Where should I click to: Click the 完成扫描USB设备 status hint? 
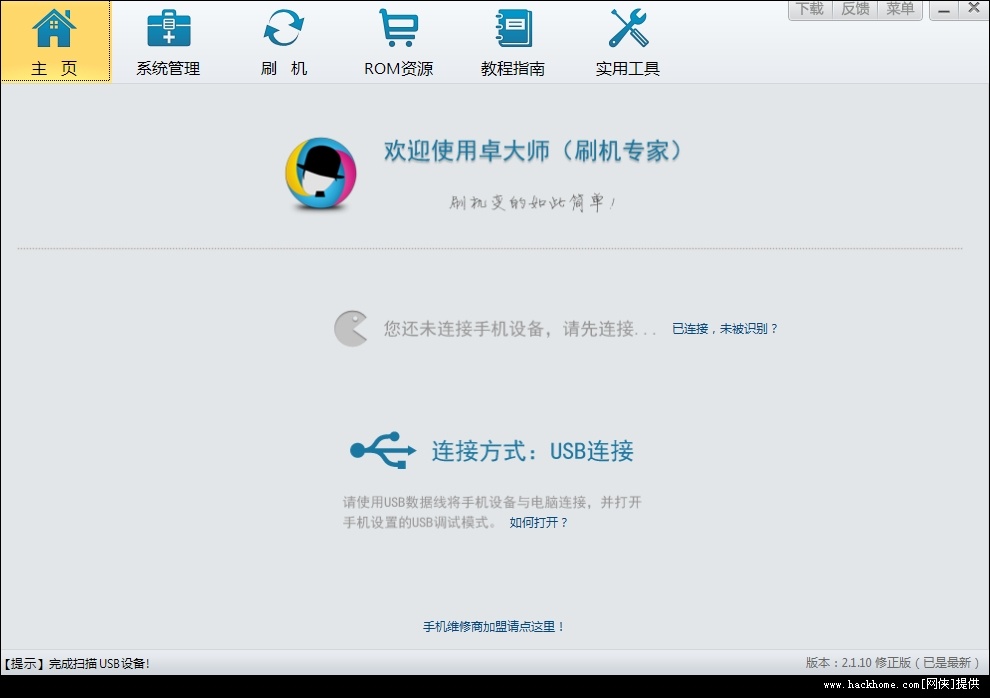pos(76,663)
